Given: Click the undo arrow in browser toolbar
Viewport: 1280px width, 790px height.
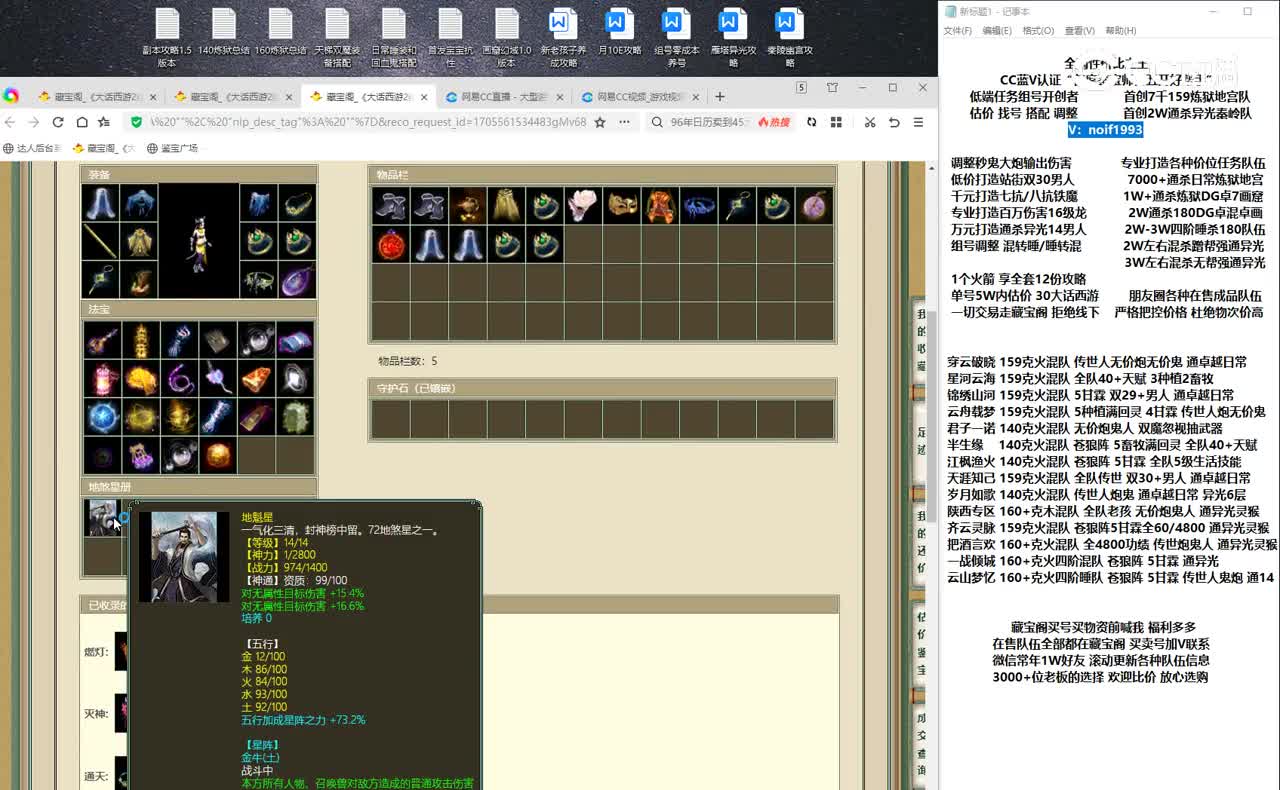Looking at the screenshot, I should pos(894,122).
